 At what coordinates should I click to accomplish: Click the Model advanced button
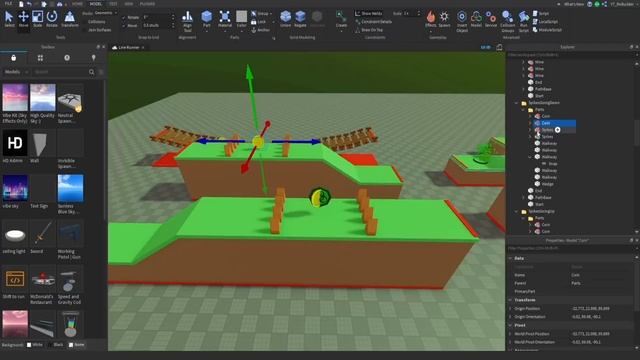point(476,19)
